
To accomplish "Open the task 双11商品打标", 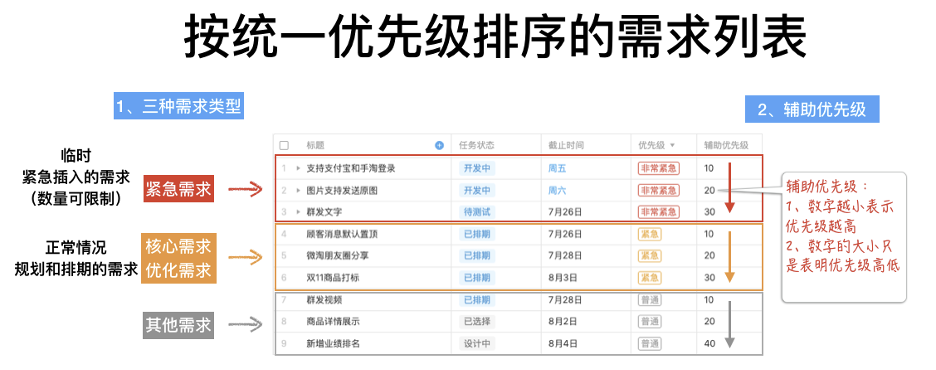I will coord(333,278).
